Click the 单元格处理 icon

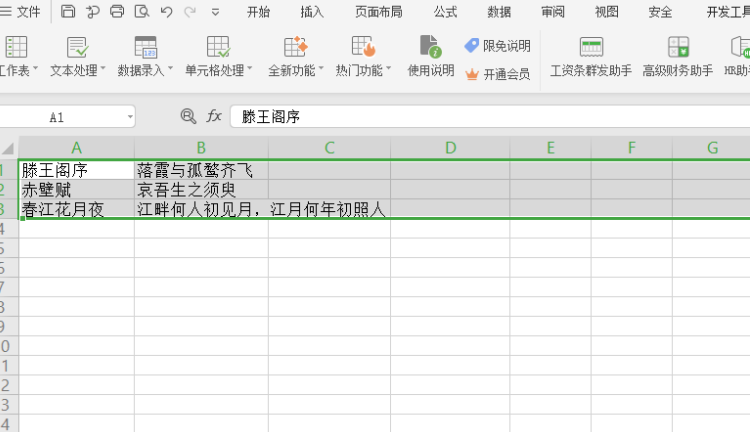pyautogui.click(x=218, y=47)
